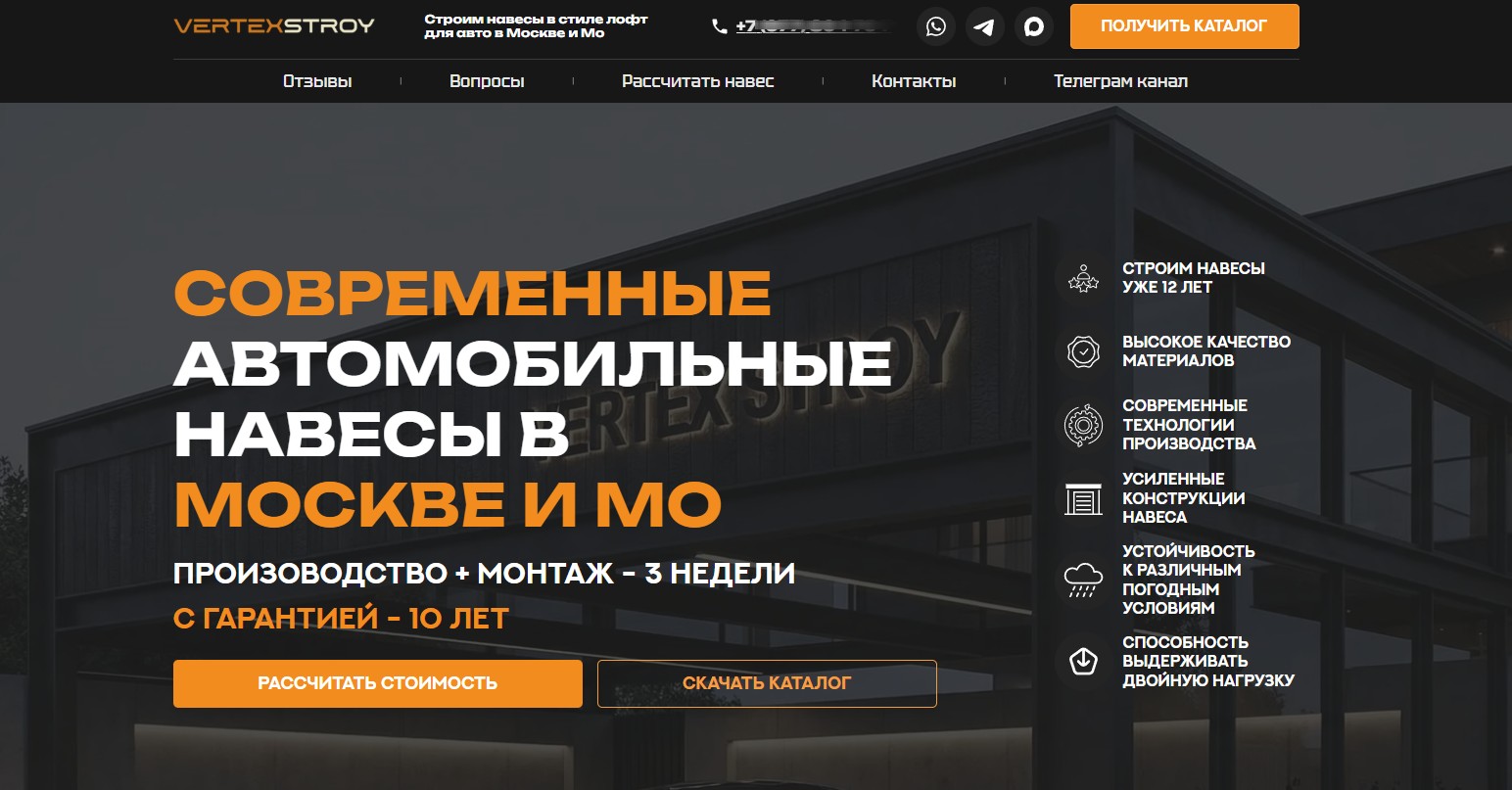Open the WhatsApp chat icon
The height and width of the screenshot is (790, 1512).
936,27
